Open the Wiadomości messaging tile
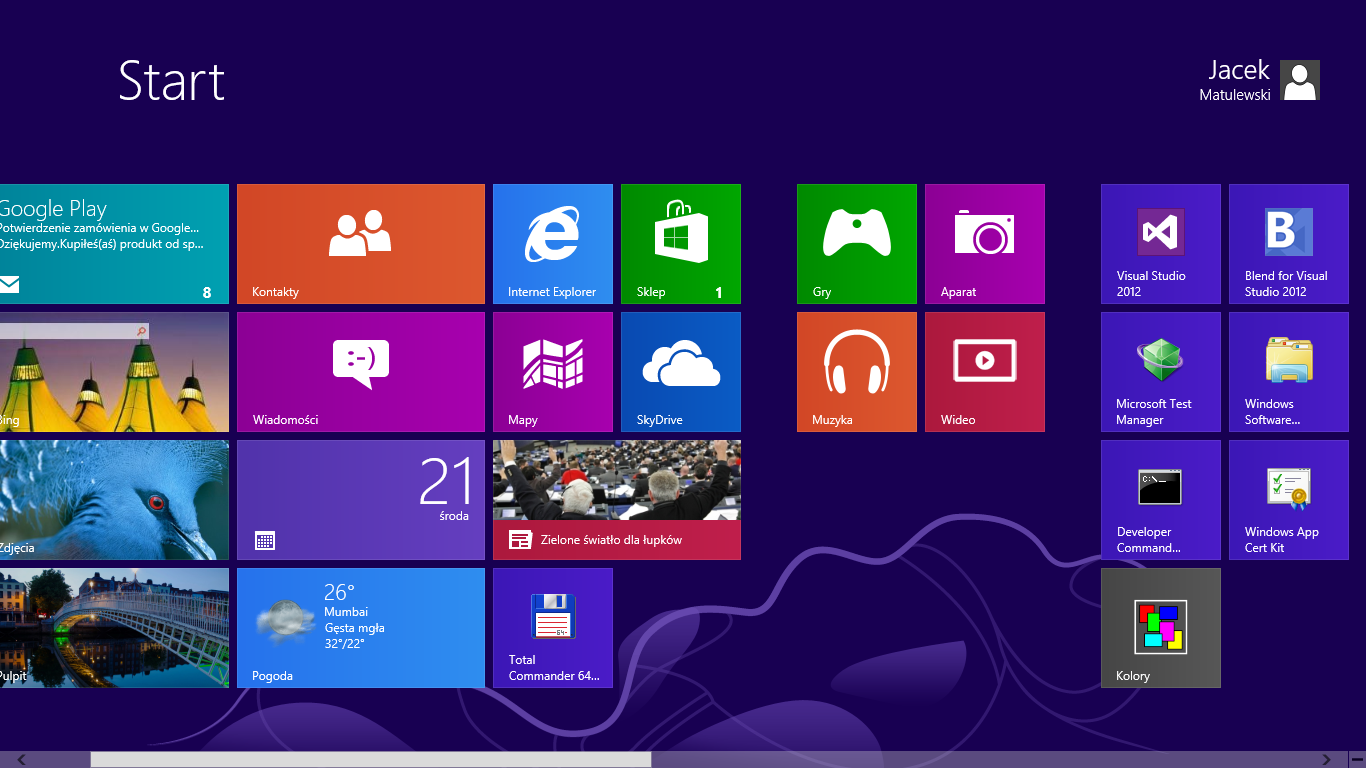 [361, 372]
